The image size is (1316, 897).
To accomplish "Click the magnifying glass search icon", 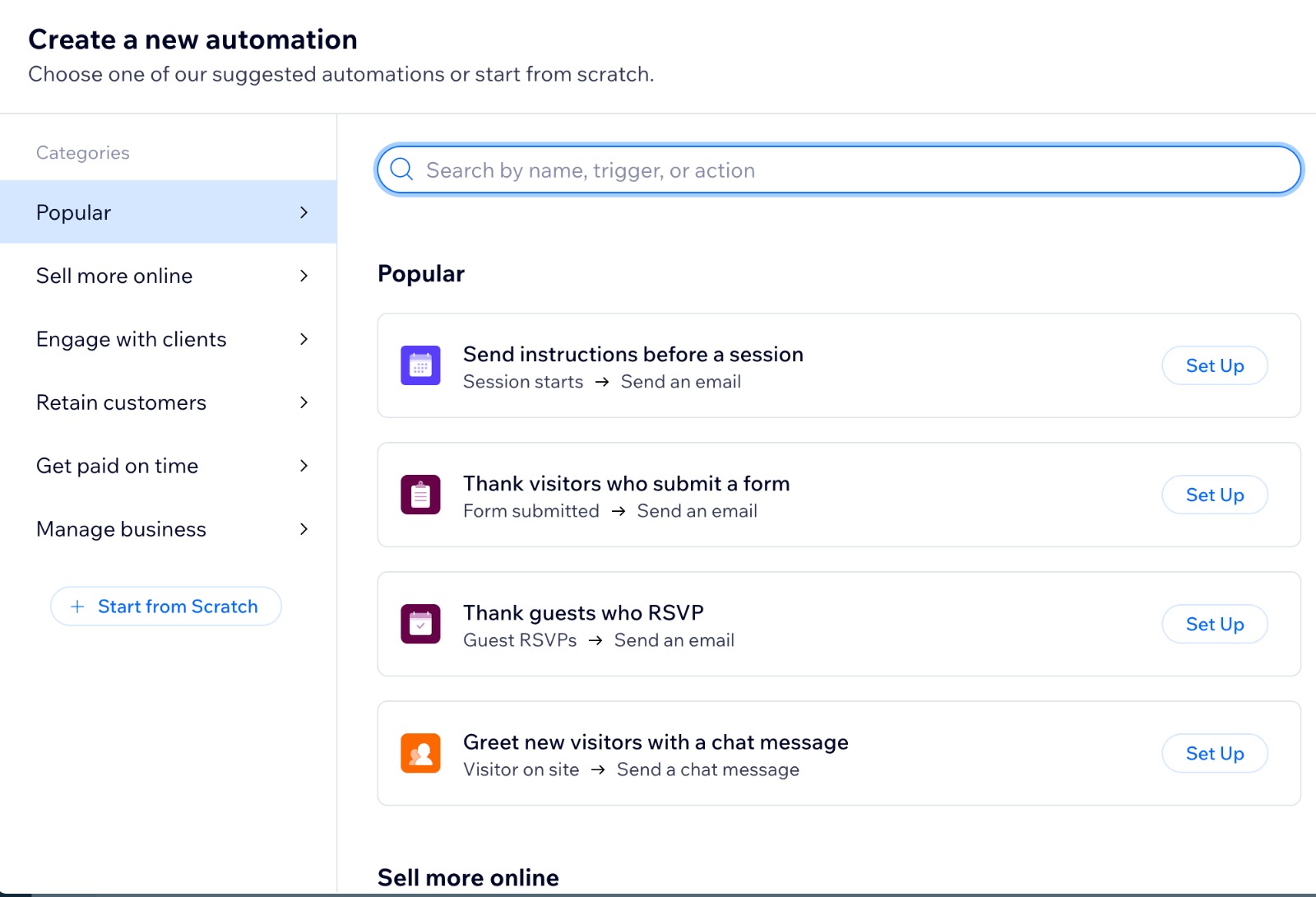I will 401,170.
